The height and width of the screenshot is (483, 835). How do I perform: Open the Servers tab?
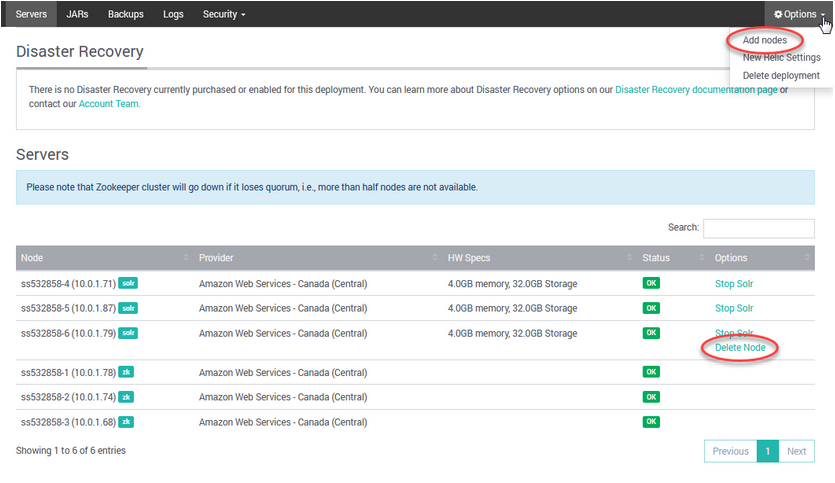[31, 14]
